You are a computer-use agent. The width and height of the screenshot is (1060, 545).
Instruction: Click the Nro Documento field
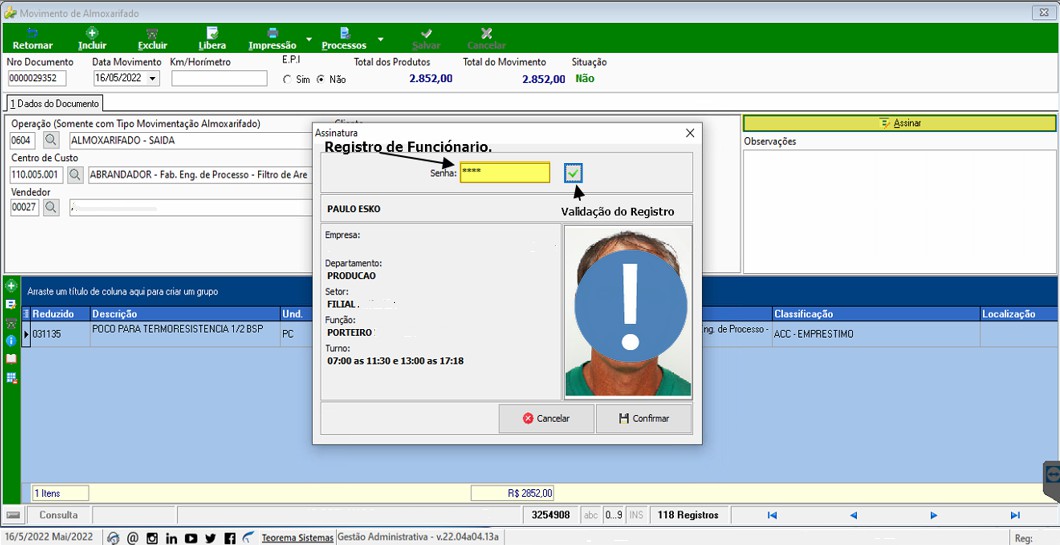pyautogui.click(x=37, y=78)
